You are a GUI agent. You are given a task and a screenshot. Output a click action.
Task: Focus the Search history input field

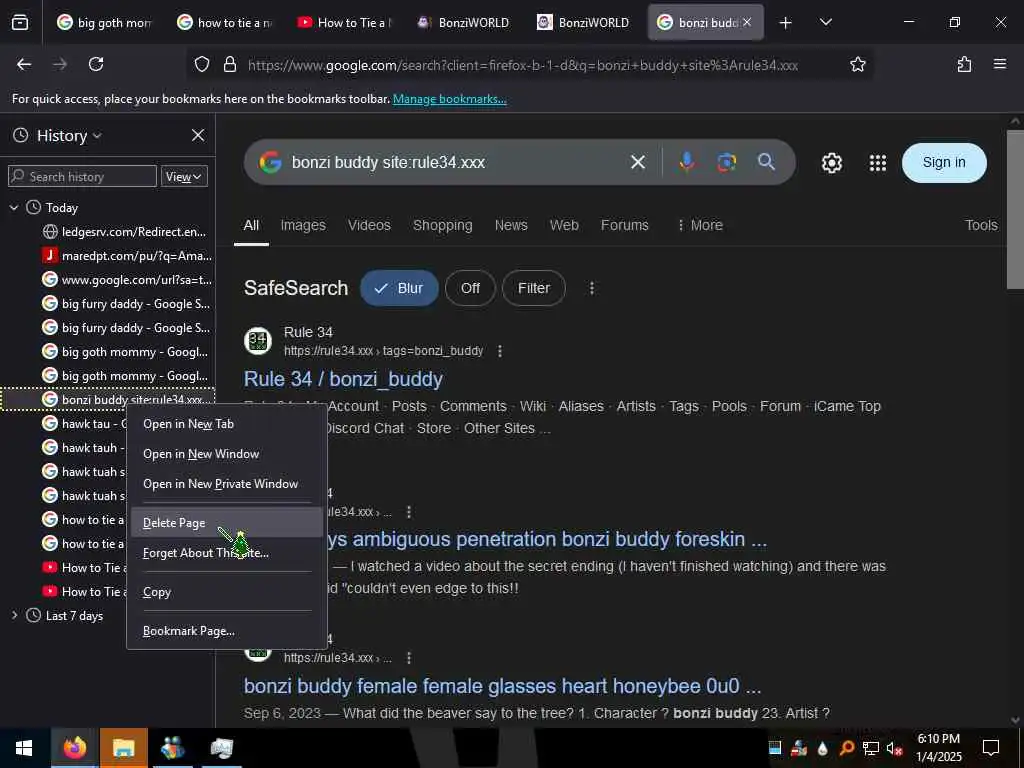(x=82, y=176)
